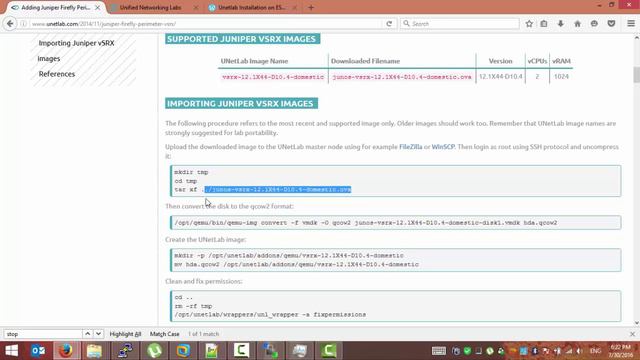
Task: Open the taskbar clock and date
Action: pyautogui.click(x=621, y=351)
